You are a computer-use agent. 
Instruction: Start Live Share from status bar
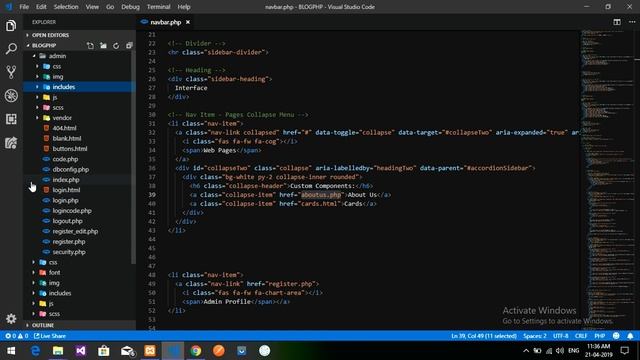pos(50,336)
